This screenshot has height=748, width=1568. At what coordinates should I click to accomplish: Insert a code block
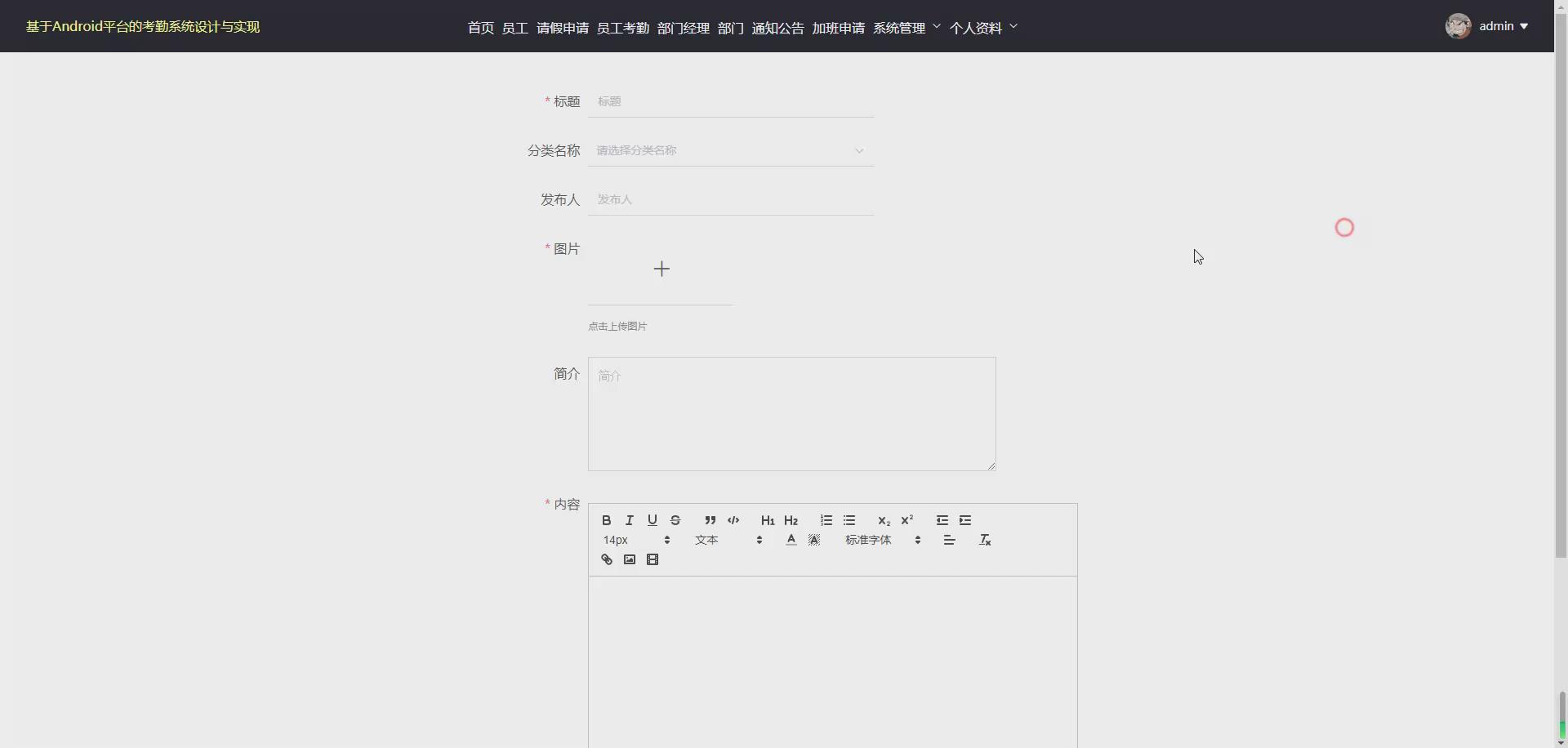(x=733, y=520)
